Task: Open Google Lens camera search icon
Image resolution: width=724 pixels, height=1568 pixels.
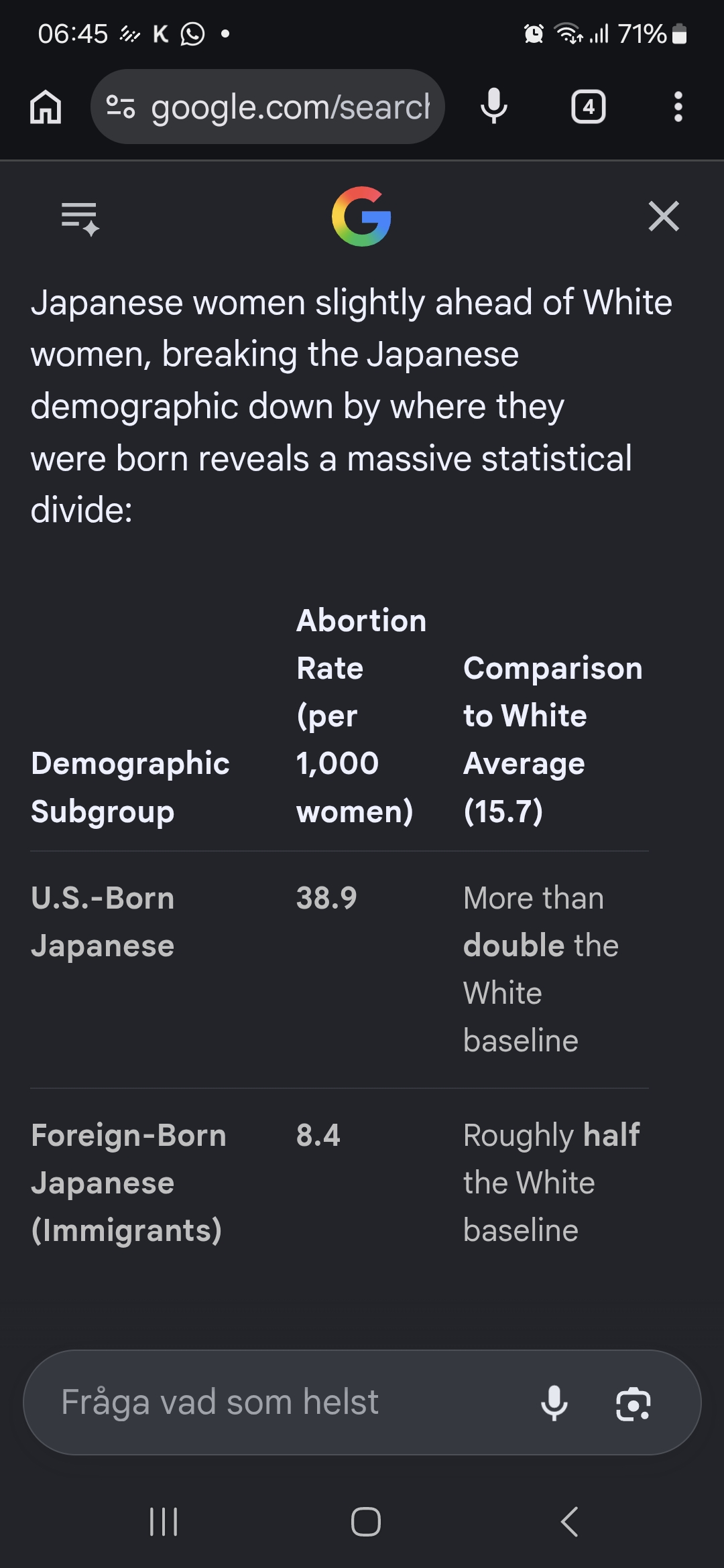Action: pos(633,1403)
